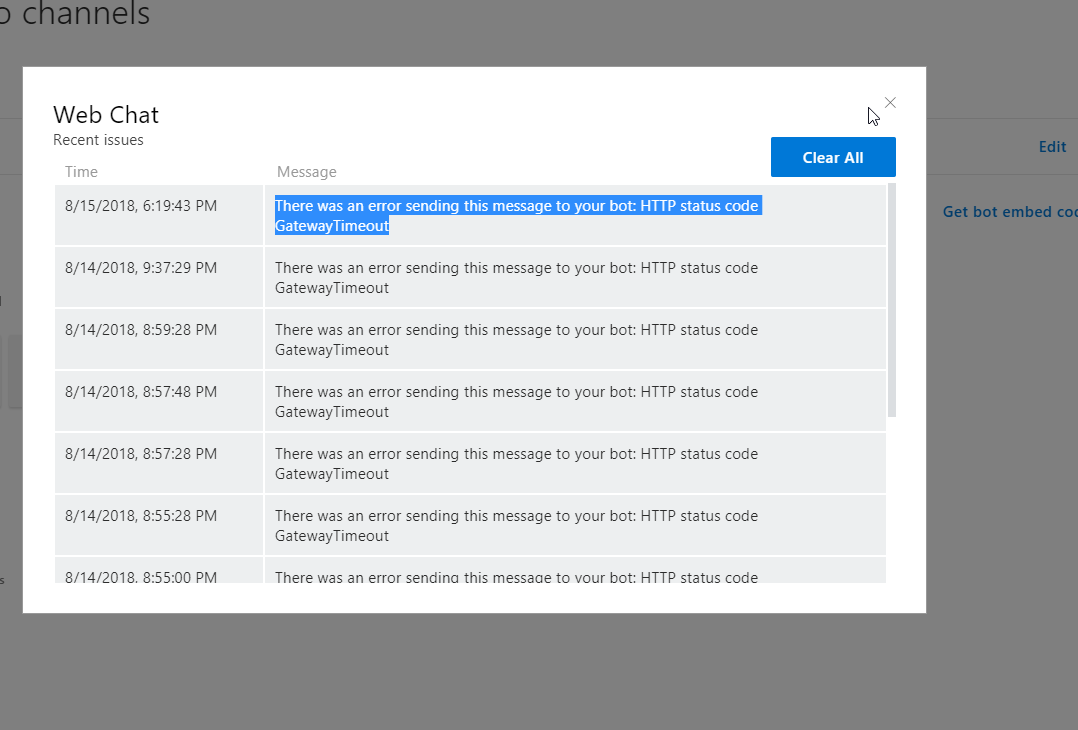Click the 8/15/2018 timestamp cell
1078x730 pixels.
142,205
